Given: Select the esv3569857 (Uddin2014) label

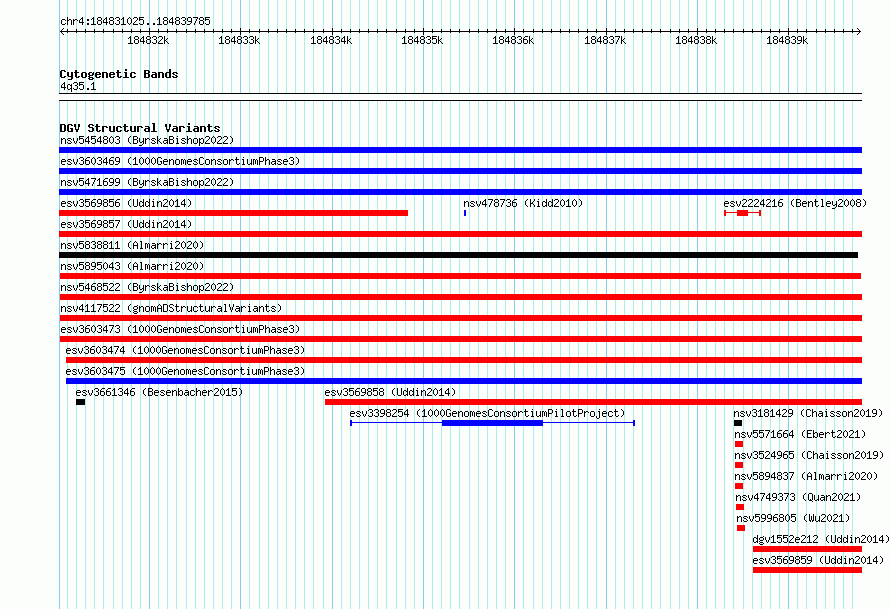Looking at the screenshot, I should coord(126,224).
